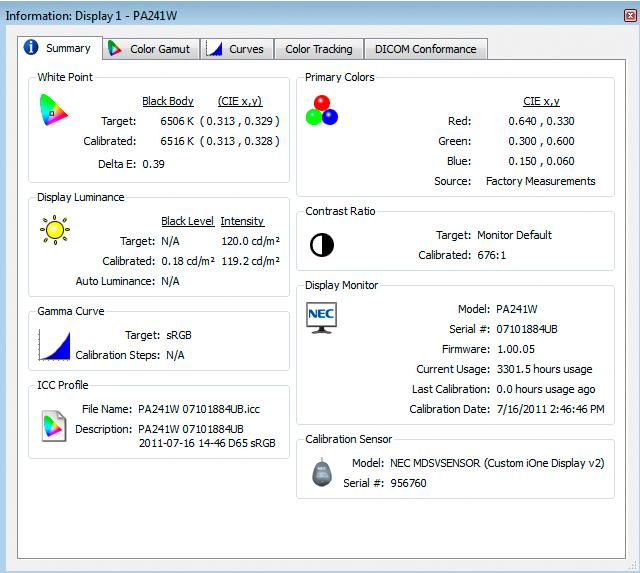Click the Black Level column header
640x573 pixels.
pyautogui.click(x=187, y=221)
